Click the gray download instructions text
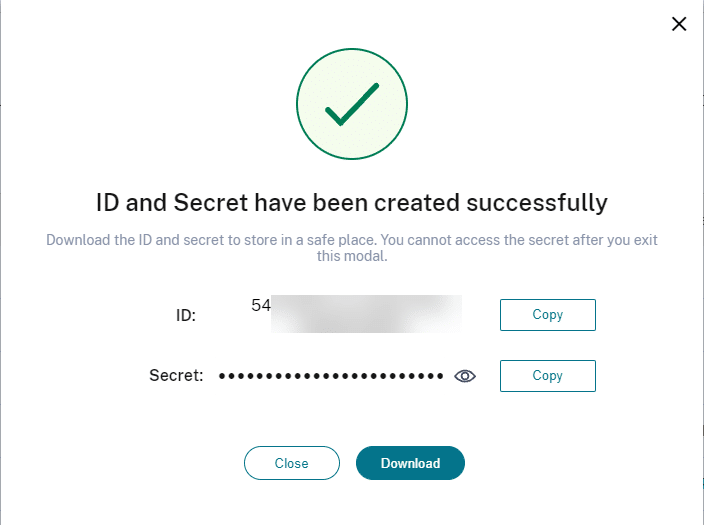This screenshot has height=525, width=704. coord(352,248)
